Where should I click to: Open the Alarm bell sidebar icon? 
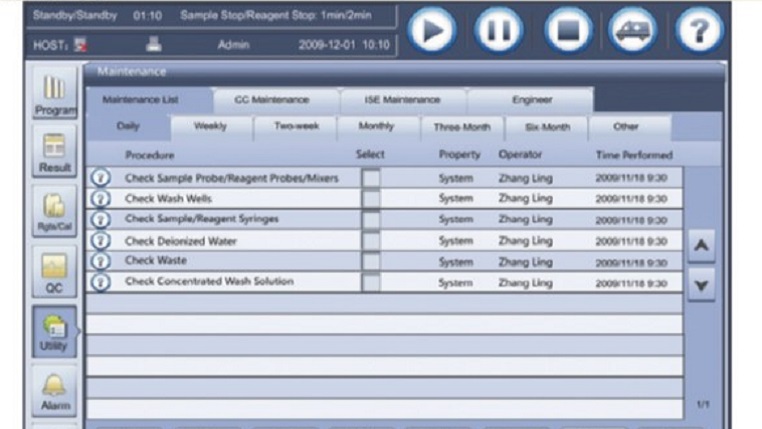coord(56,390)
